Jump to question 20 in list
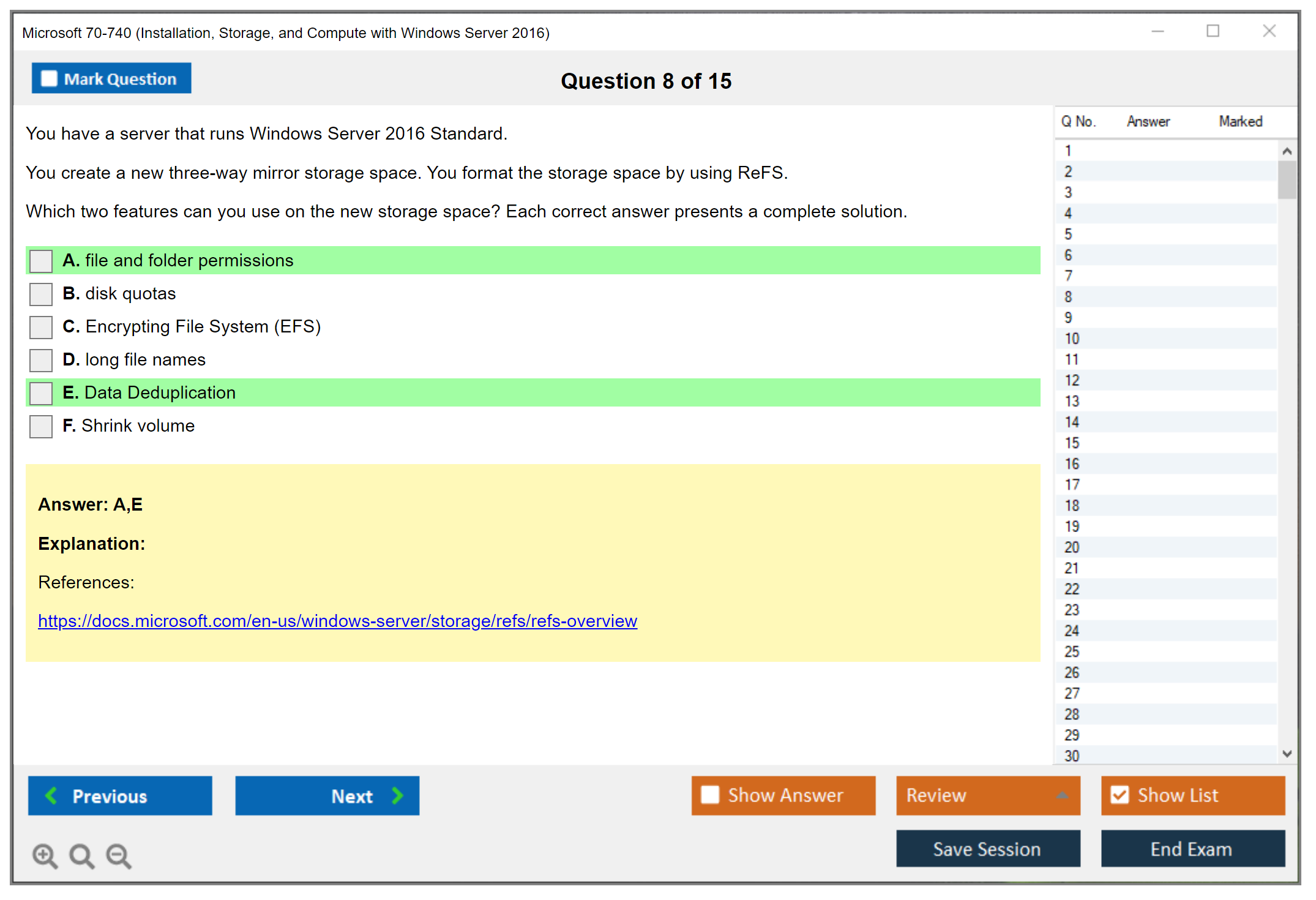Image resolution: width=1316 pixels, height=900 pixels. click(1072, 547)
